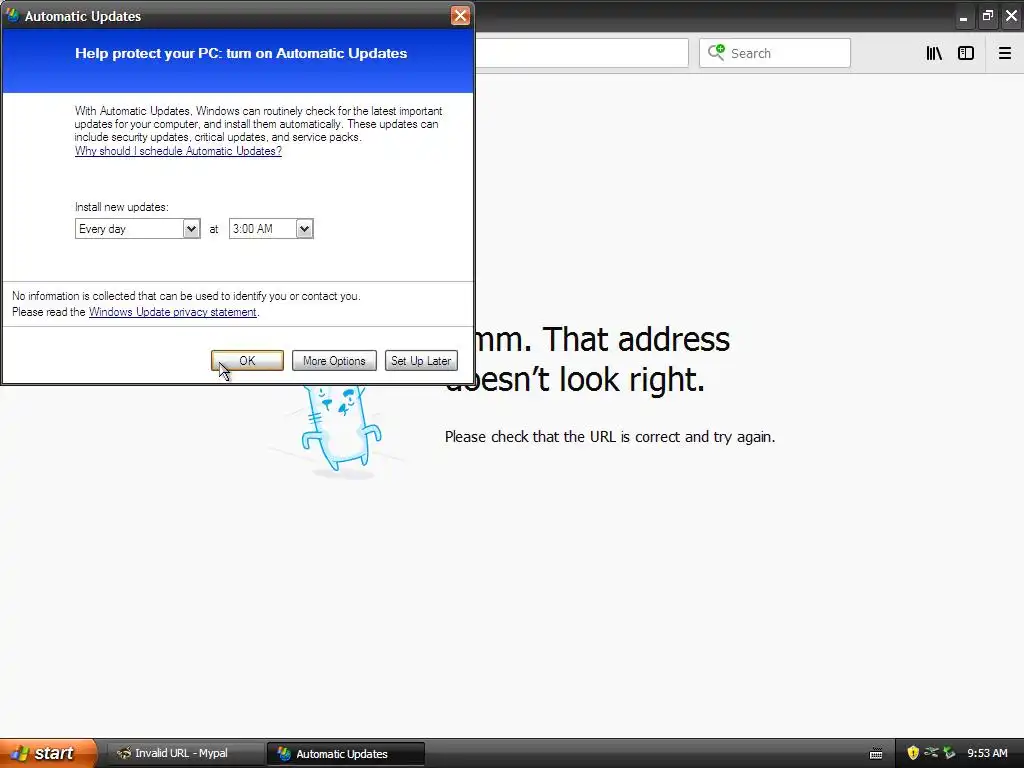
Task: Click the Set Up Later button
Action: click(421, 360)
